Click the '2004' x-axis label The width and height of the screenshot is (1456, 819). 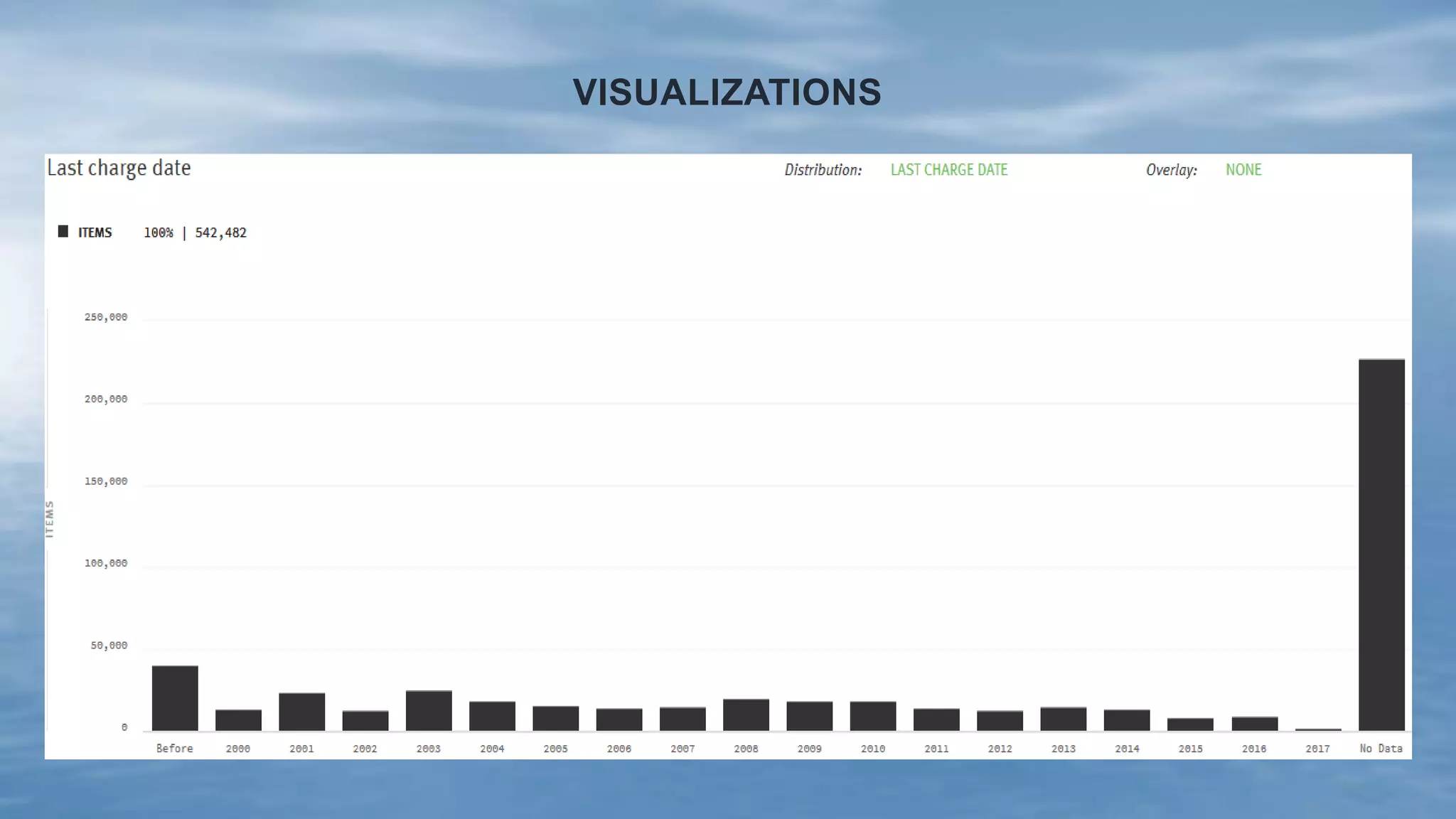[x=492, y=749]
